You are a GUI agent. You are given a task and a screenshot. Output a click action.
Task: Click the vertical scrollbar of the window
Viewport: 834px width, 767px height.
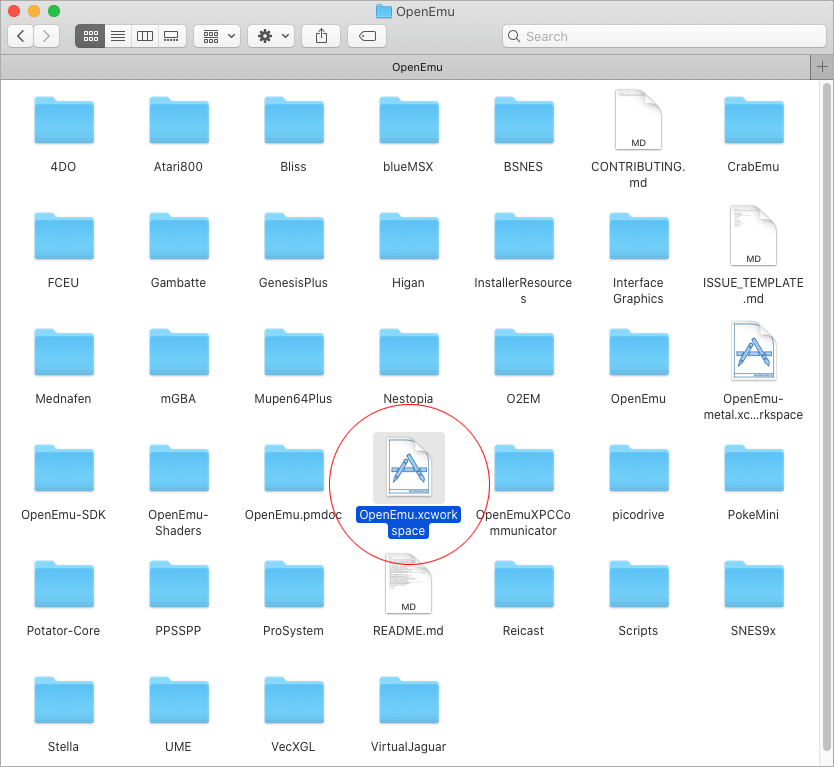point(826,415)
